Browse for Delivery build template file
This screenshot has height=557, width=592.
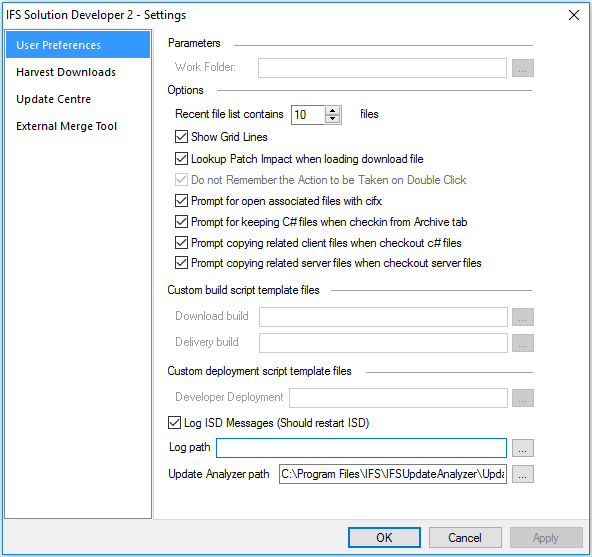[523, 343]
